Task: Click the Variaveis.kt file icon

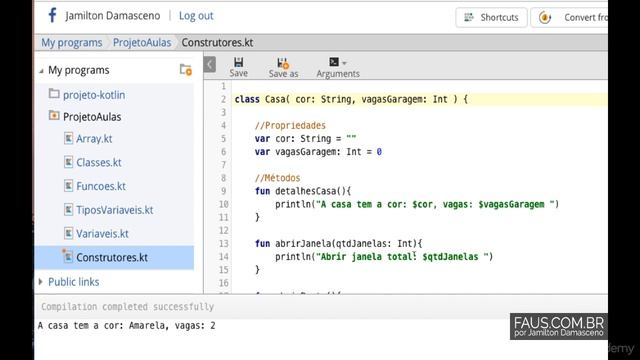Action: (x=69, y=233)
